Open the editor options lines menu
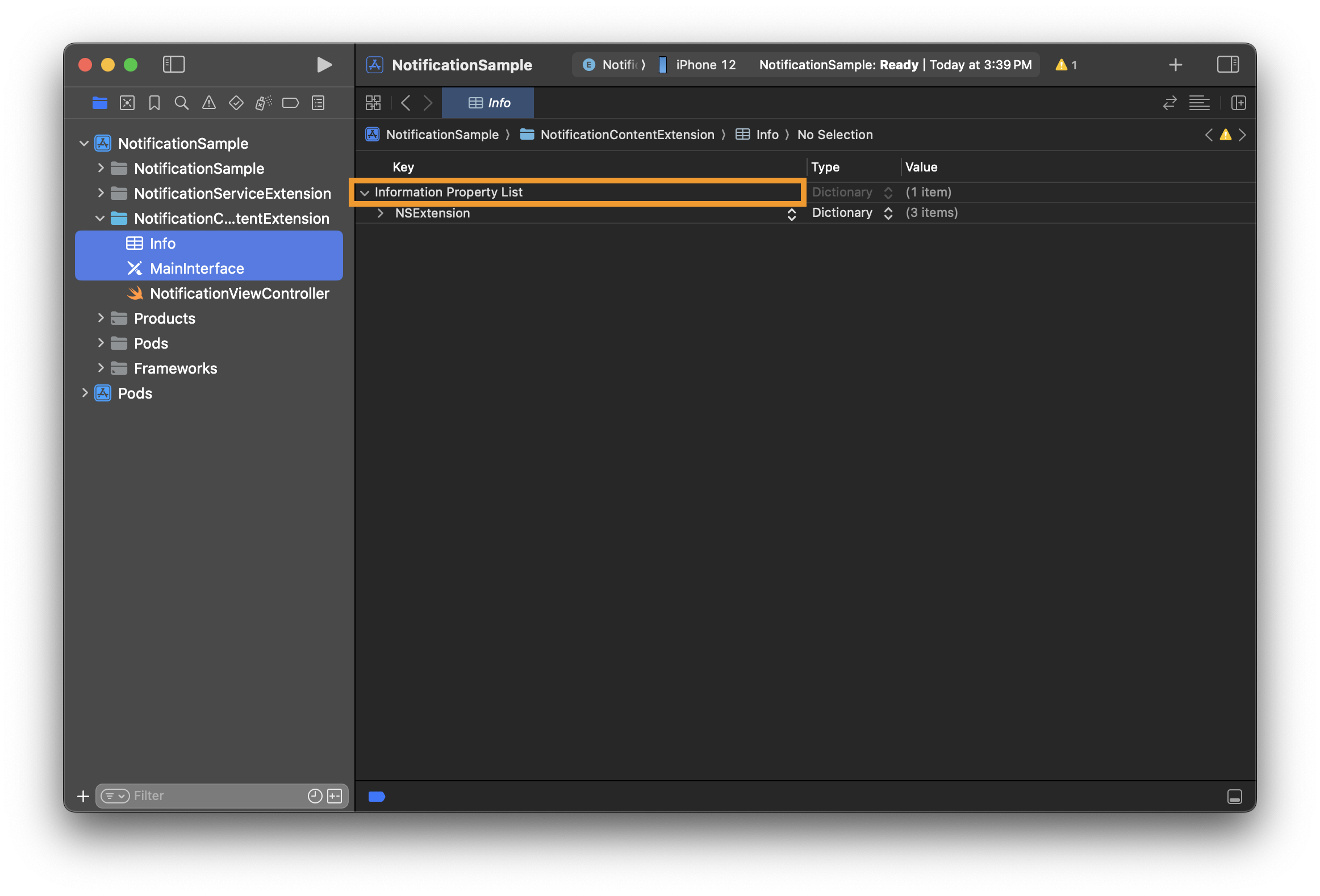1320x896 pixels. (x=1200, y=103)
